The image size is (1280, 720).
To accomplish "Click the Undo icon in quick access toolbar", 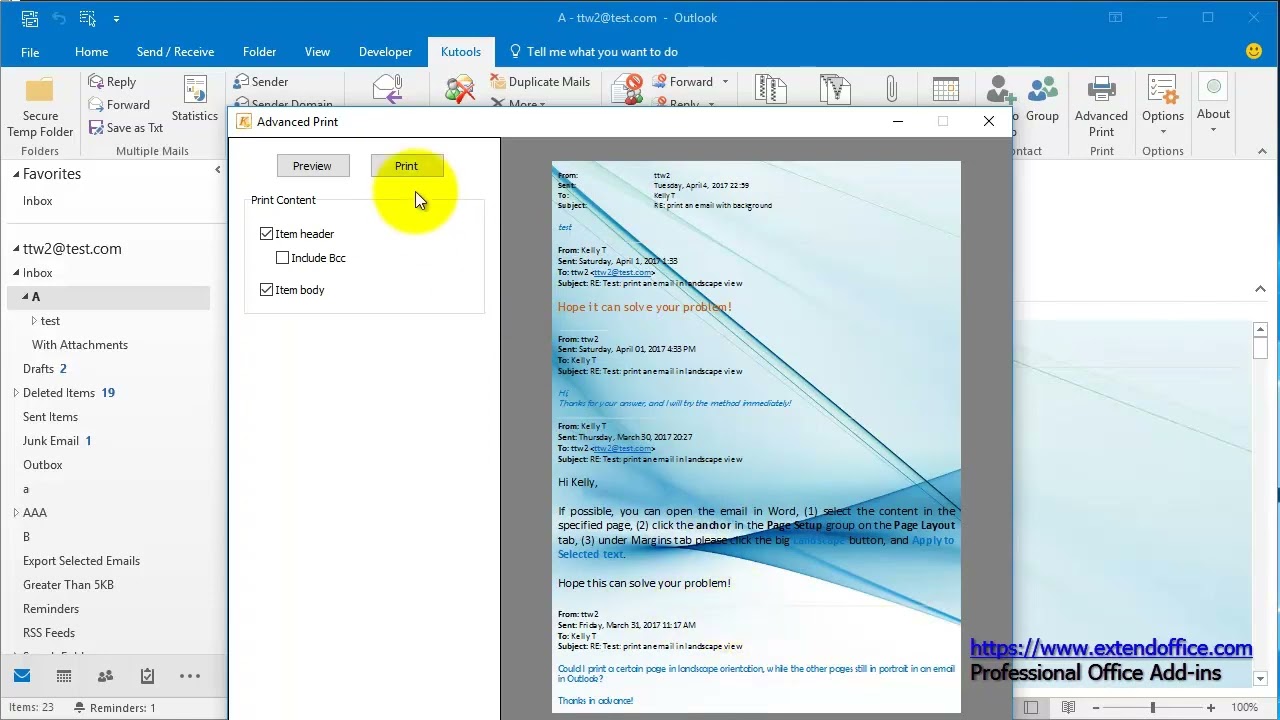I will click(59, 18).
